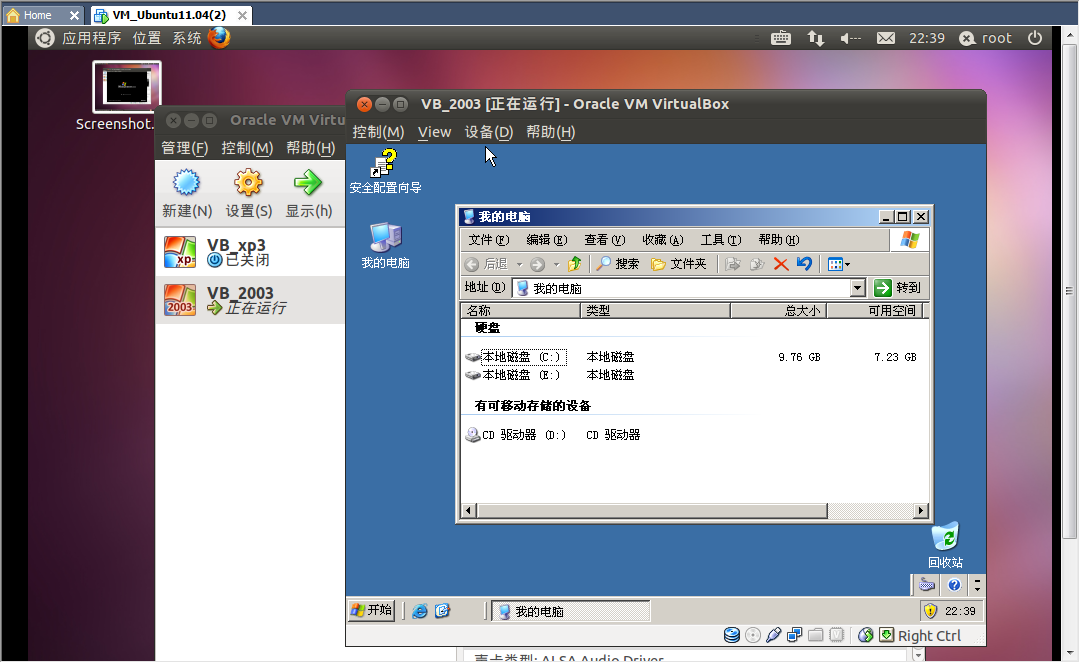Image resolution: width=1080 pixels, height=663 pixels.
Task: Click the 安全配置向导 desktop shortcut
Action: (x=385, y=172)
